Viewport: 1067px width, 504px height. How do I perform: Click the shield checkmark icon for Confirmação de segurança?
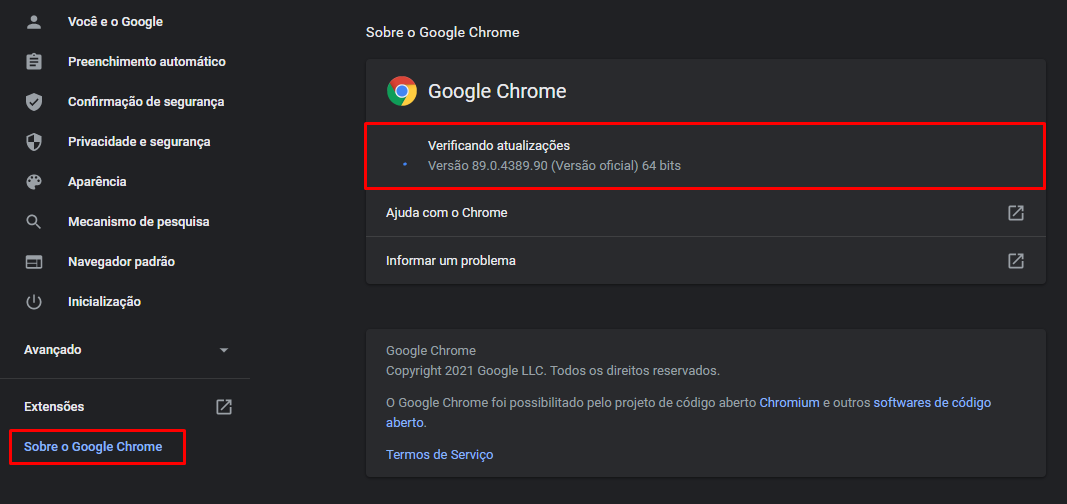34,102
